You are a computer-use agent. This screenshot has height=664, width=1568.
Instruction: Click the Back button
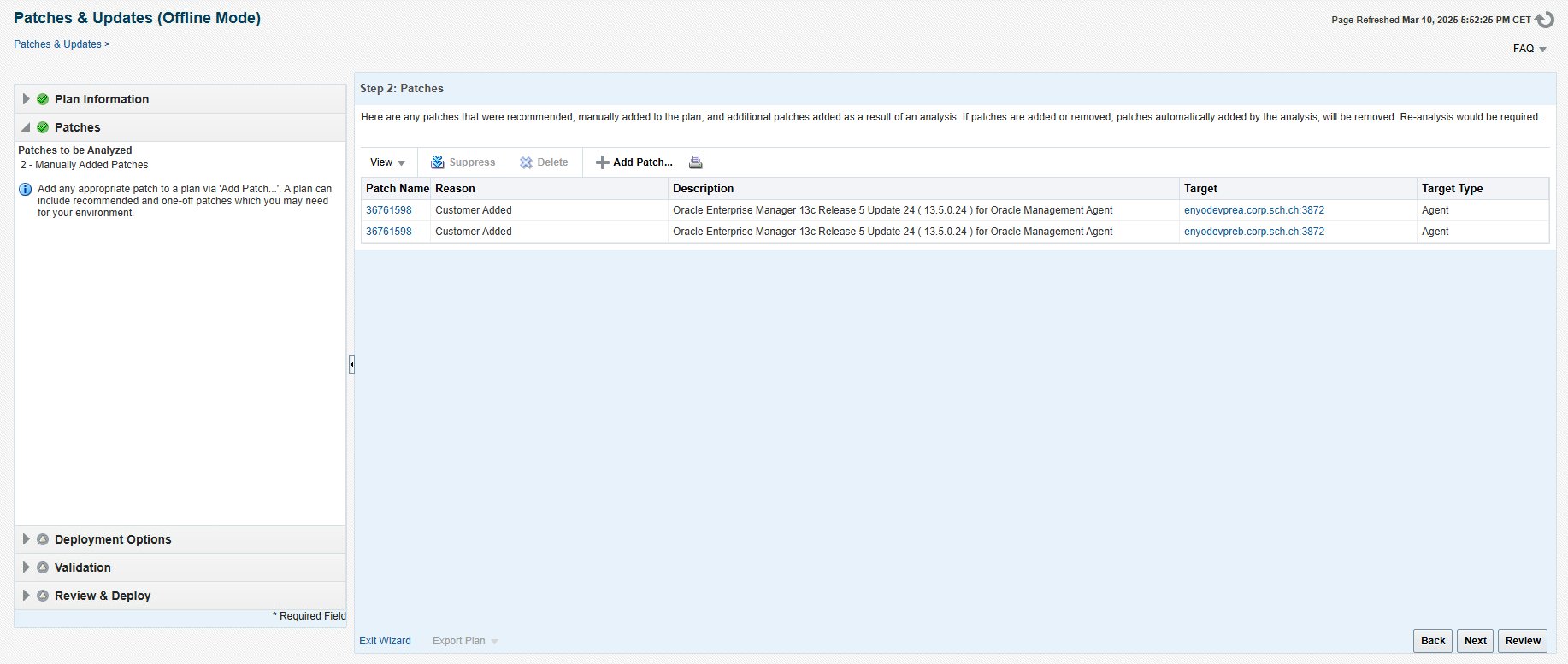[x=1432, y=641]
